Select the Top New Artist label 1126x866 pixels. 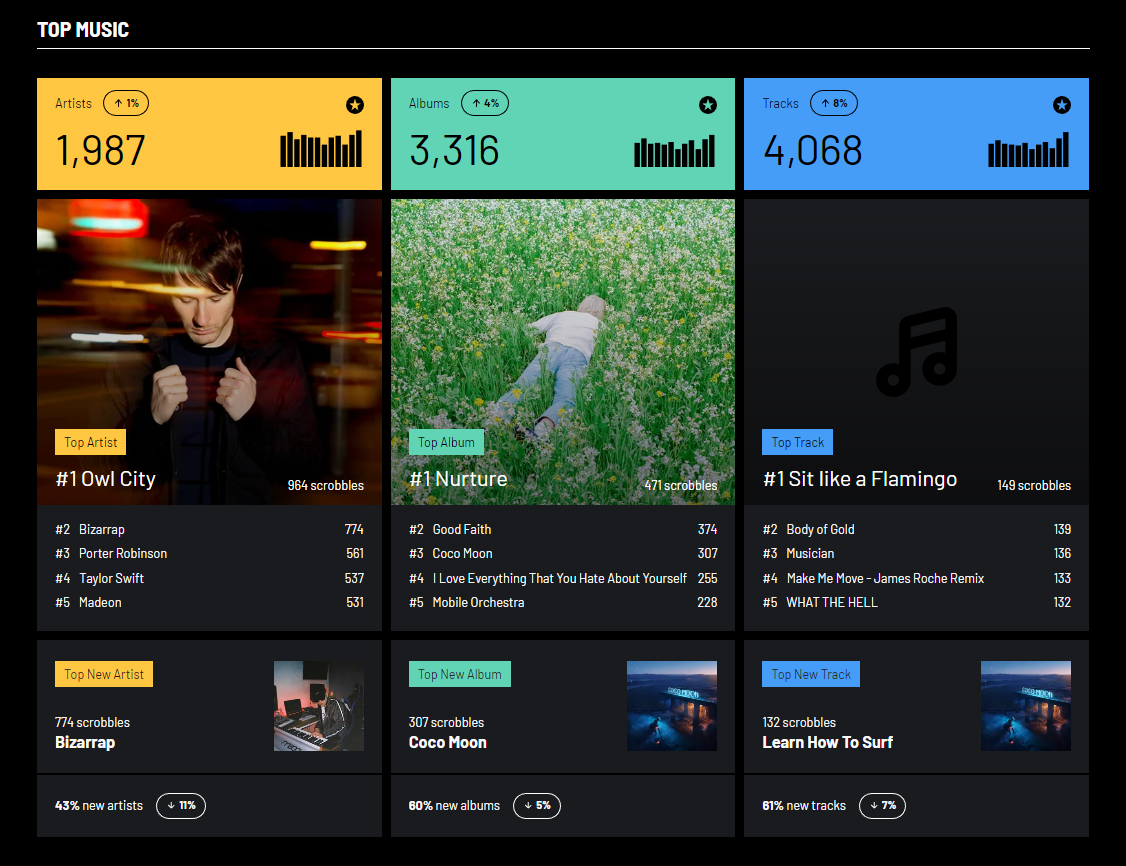tap(104, 674)
